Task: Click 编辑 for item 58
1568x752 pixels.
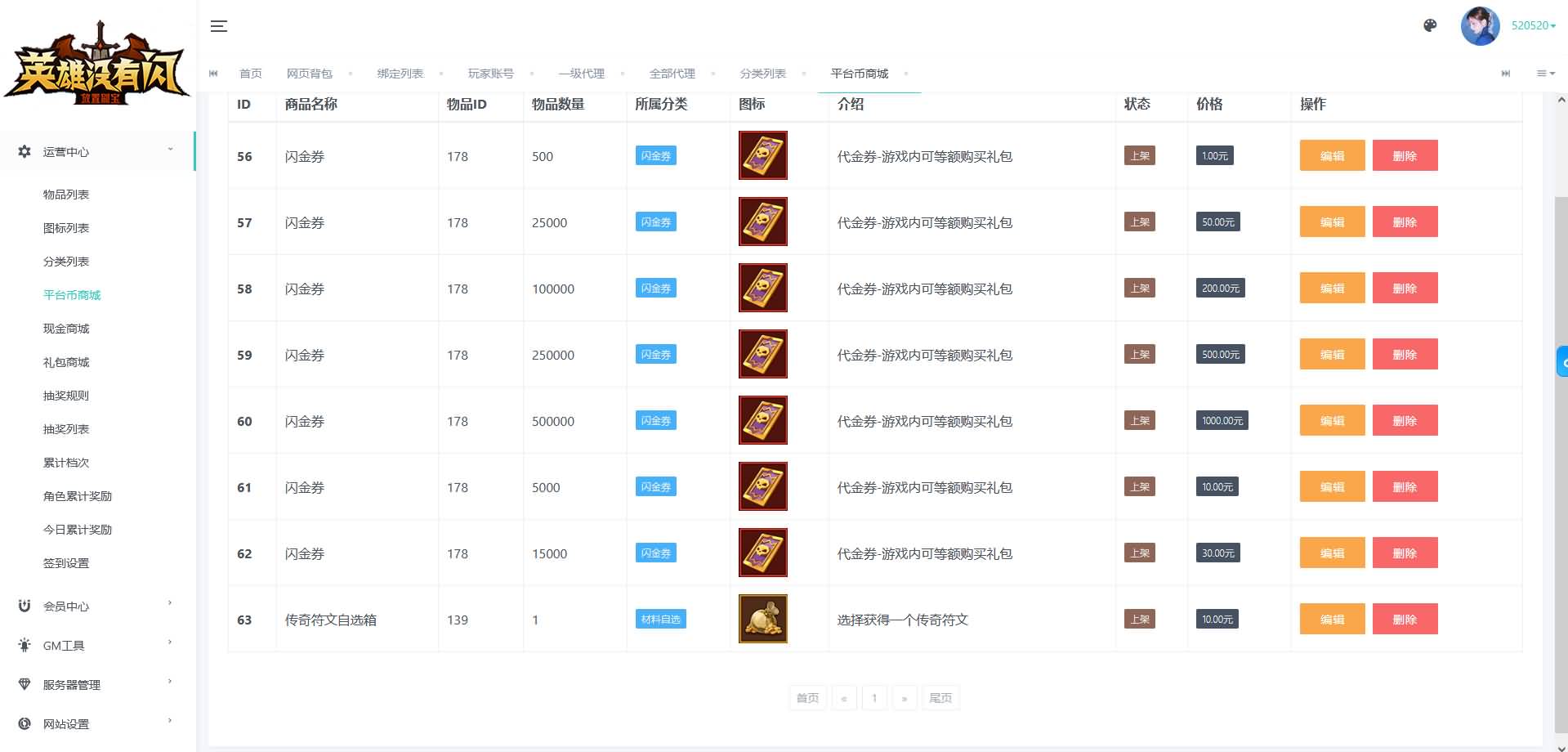Action: tap(1332, 289)
